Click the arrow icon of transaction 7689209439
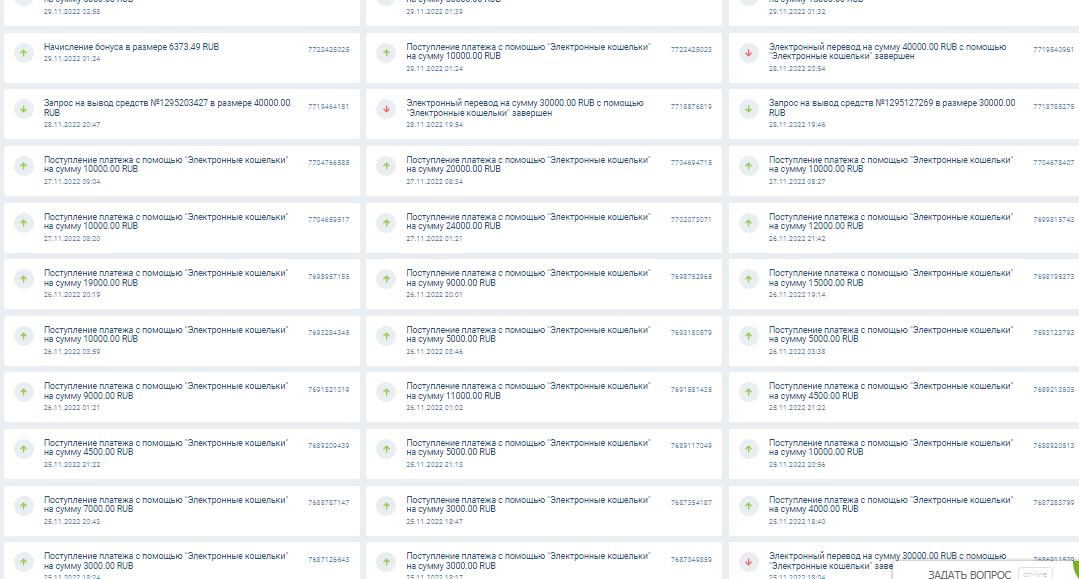1079x579 pixels. (24, 449)
